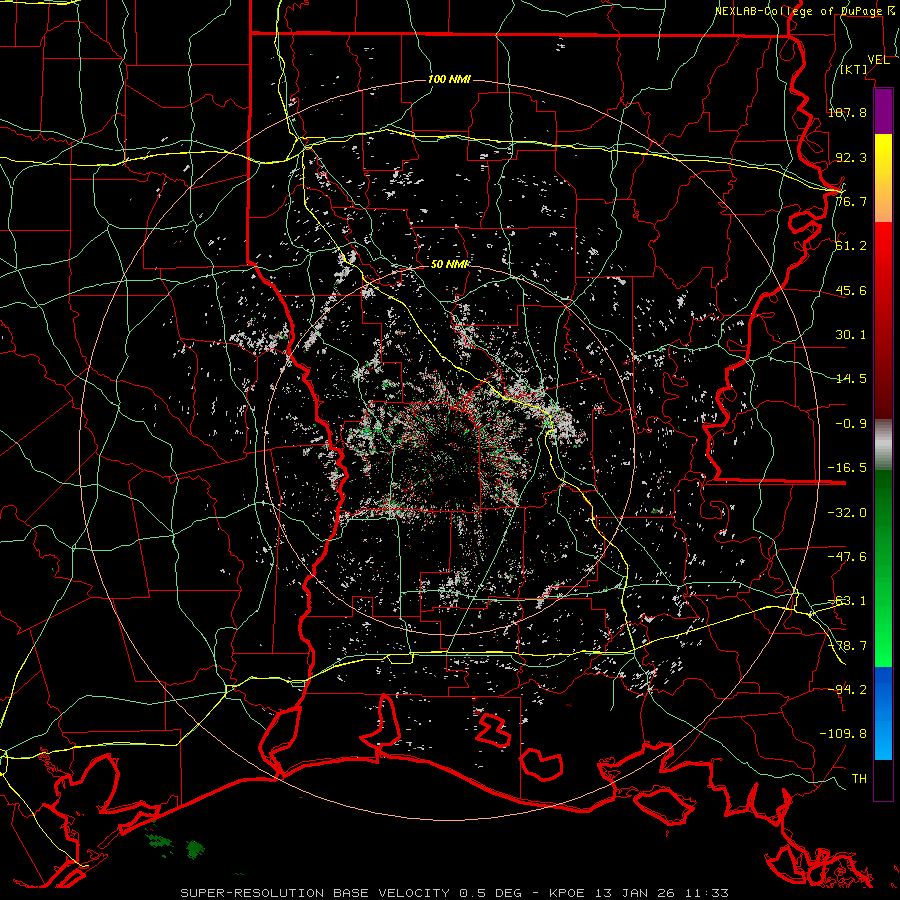900x900 pixels.
Task: Click the KPOE timestamp in bottom caption
Action: tap(639, 893)
